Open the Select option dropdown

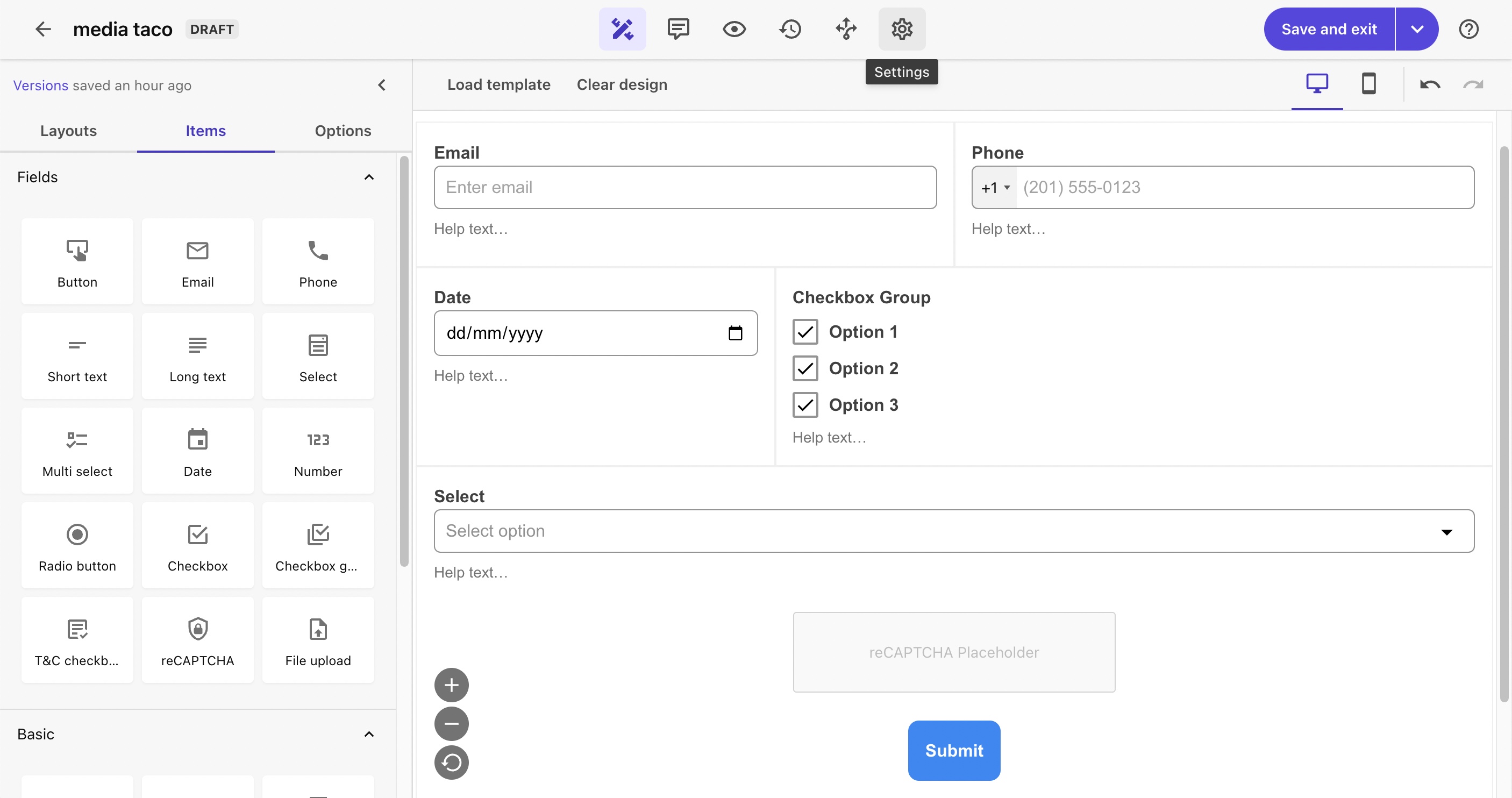coord(954,531)
